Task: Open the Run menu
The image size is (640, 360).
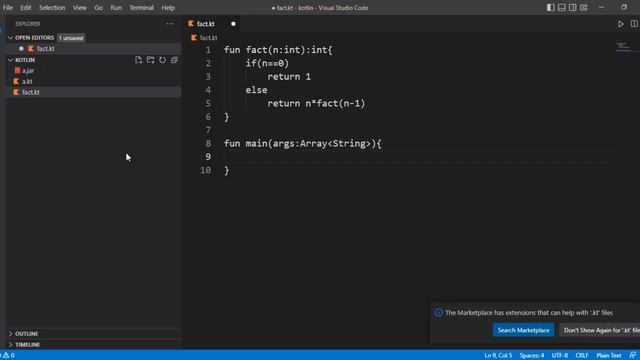Action: pyautogui.click(x=116, y=8)
